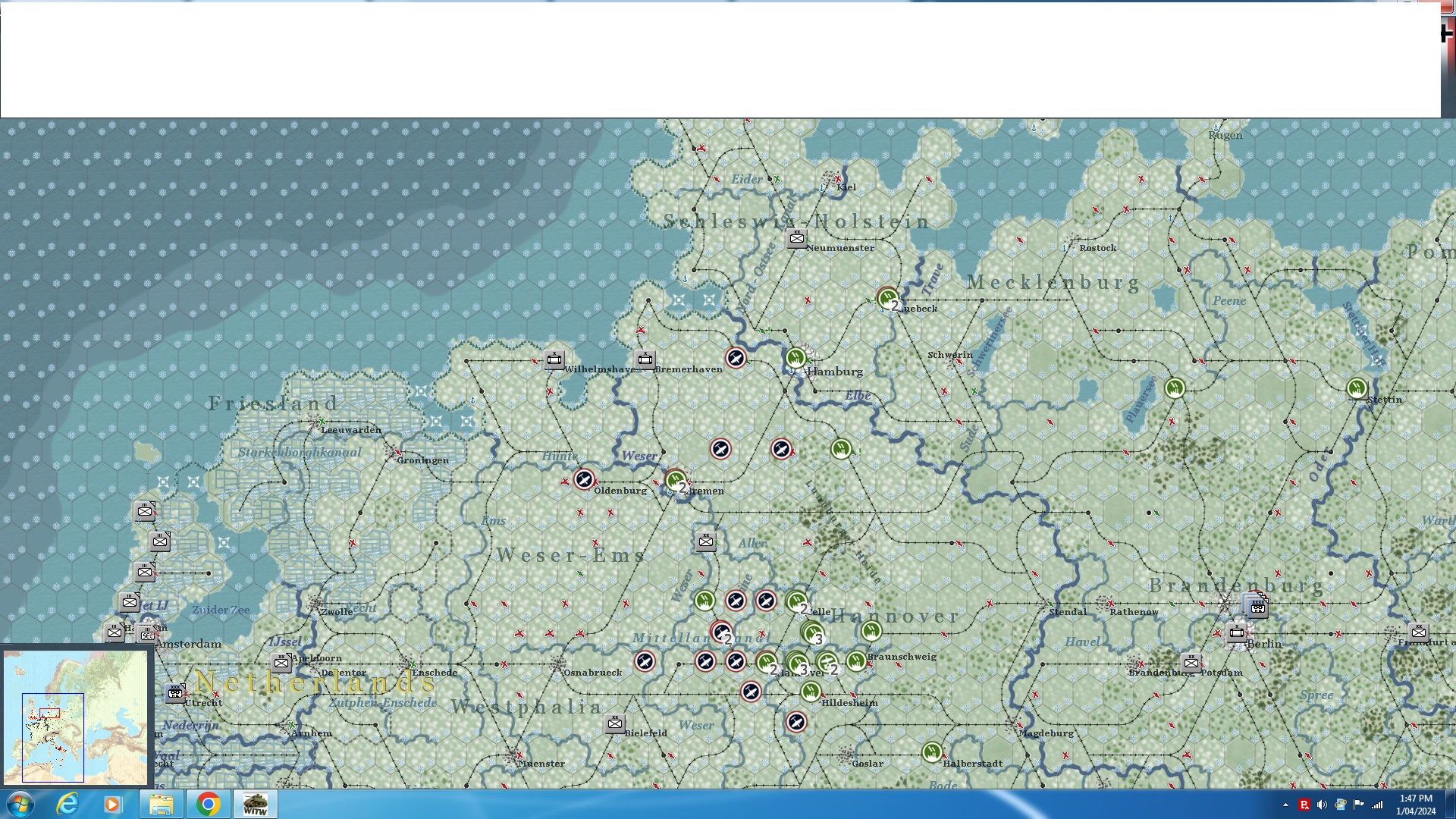1456x819 pixels.
Task: Expand hidden system tray icons arrow
Action: click(1285, 805)
